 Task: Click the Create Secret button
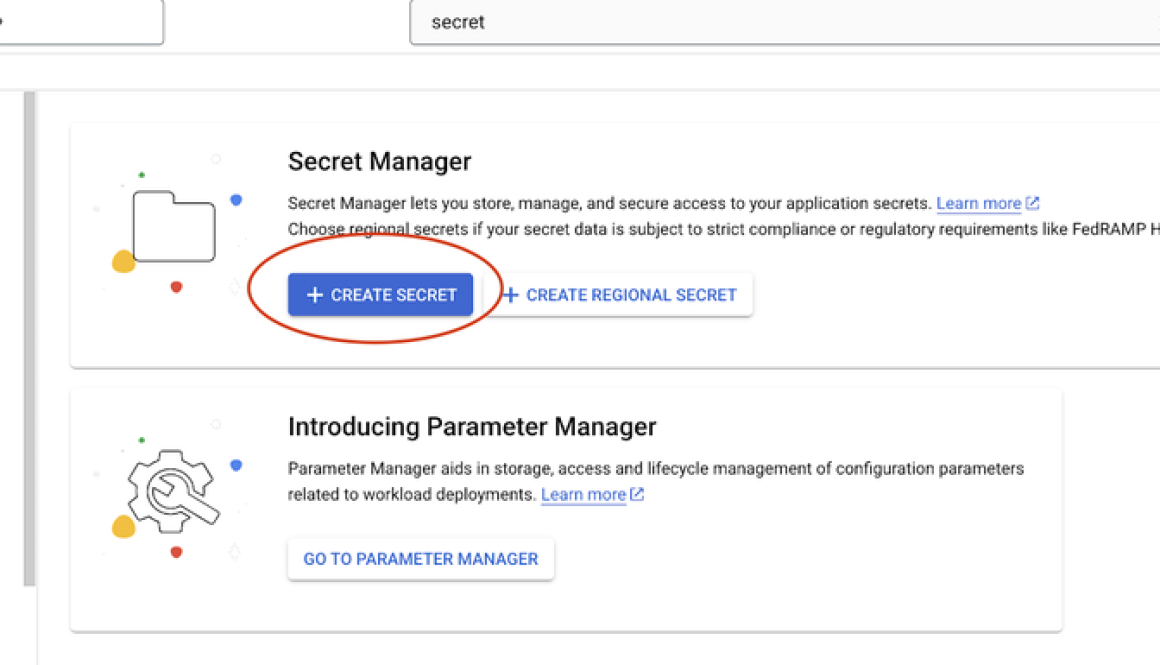click(380, 294)
